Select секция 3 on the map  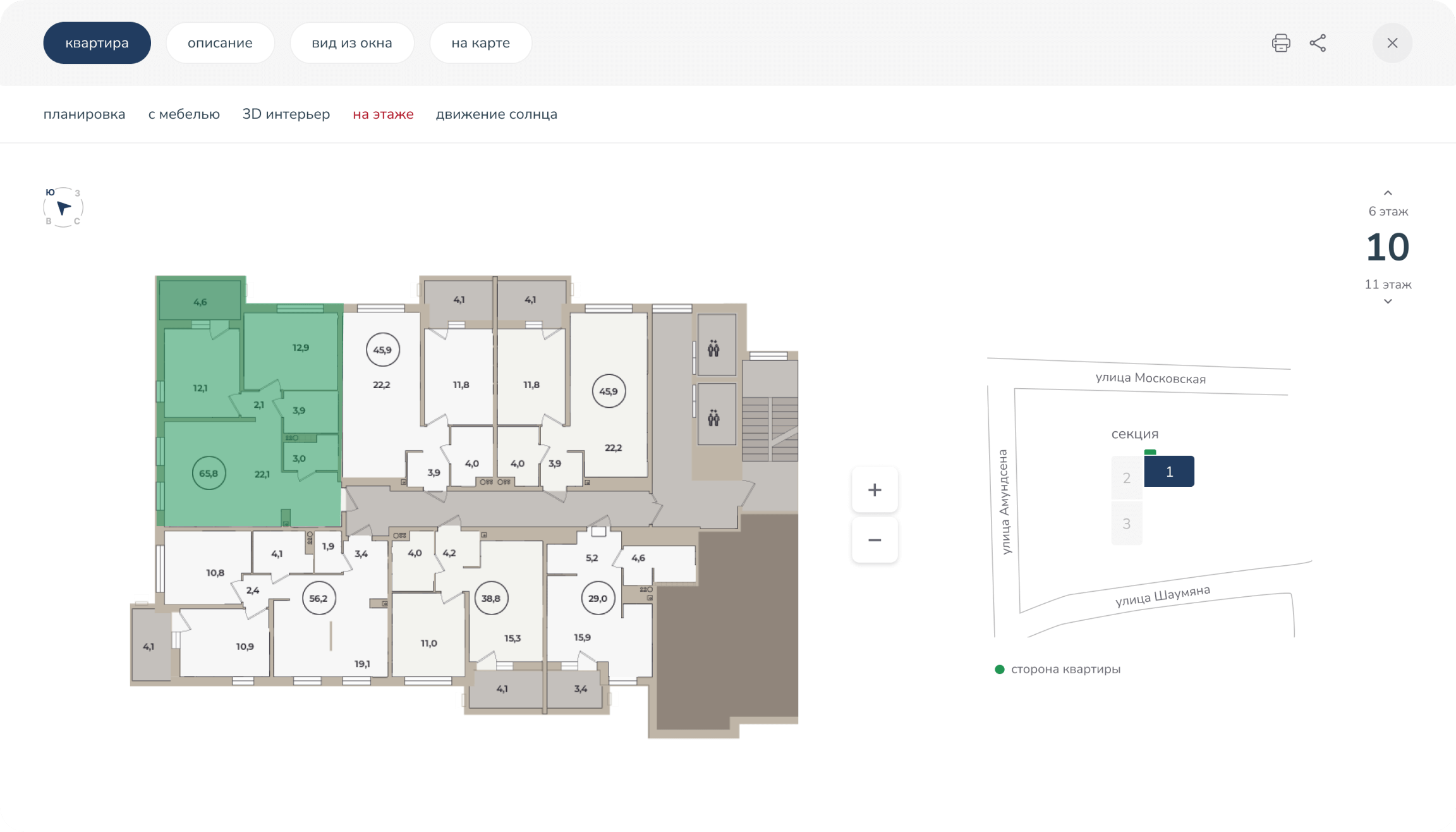[1127, 523]
